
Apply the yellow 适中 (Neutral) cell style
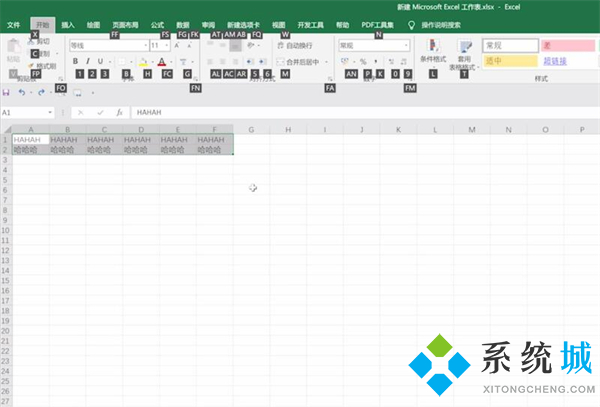click(x=510, y=61)
